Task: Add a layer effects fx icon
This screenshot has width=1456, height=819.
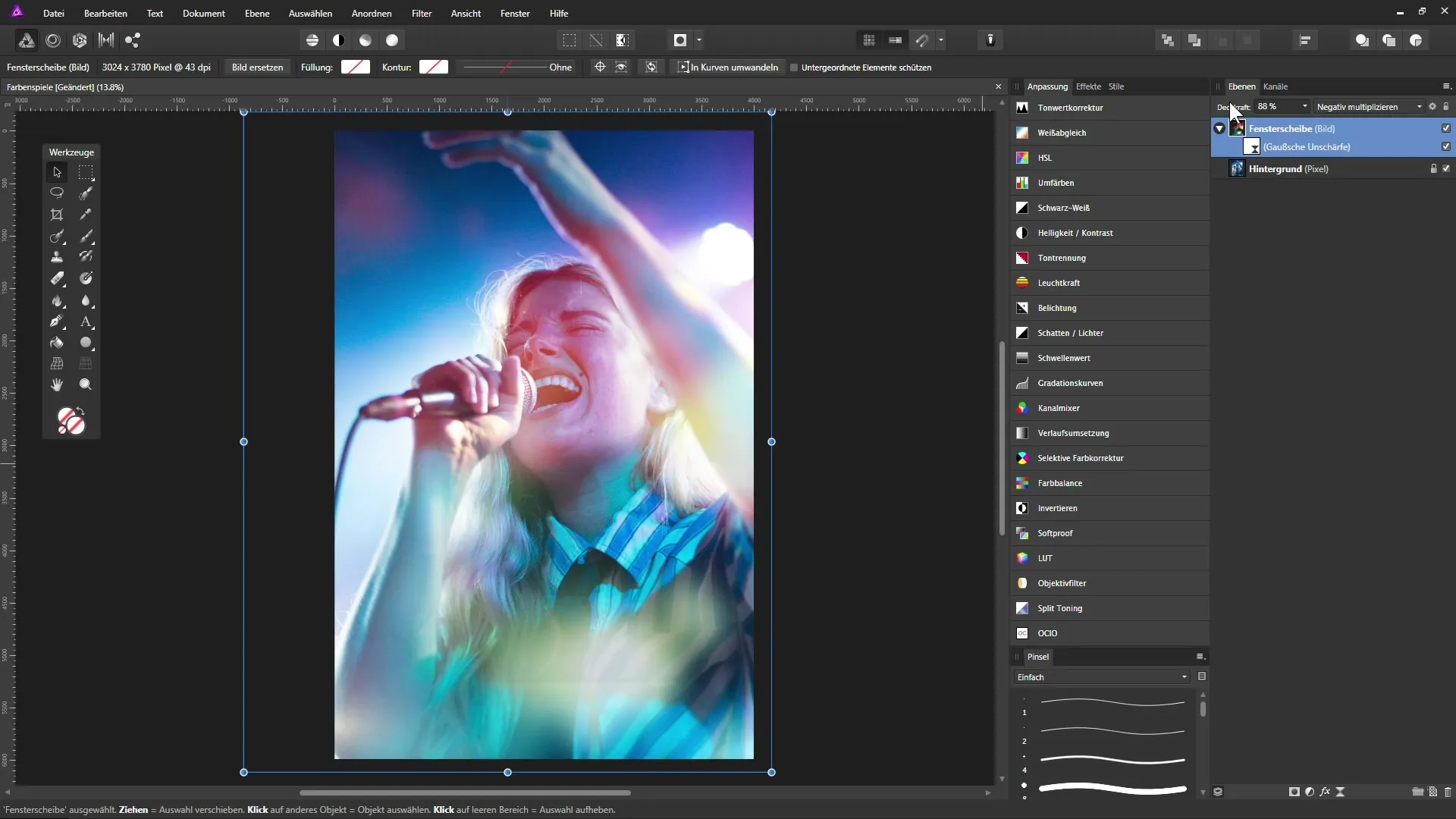Action: (1325, 792)
